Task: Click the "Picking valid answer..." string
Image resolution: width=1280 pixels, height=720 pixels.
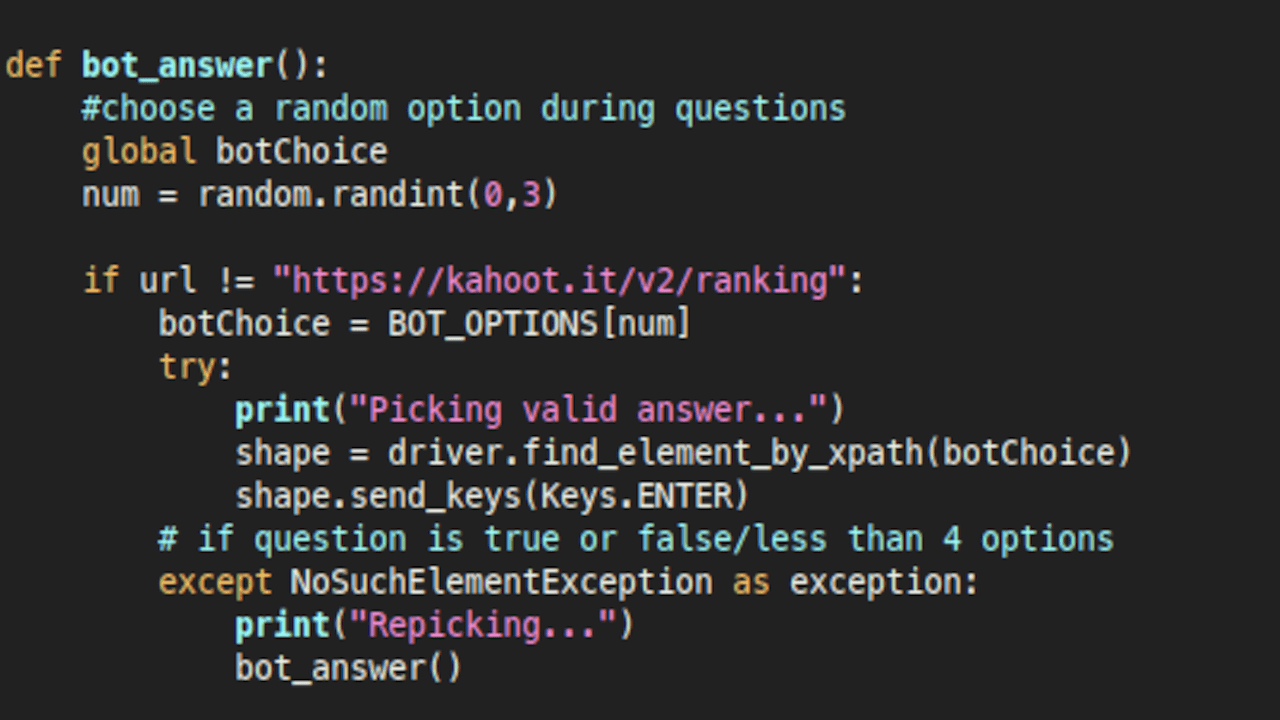Action: (x=589, y=410)
